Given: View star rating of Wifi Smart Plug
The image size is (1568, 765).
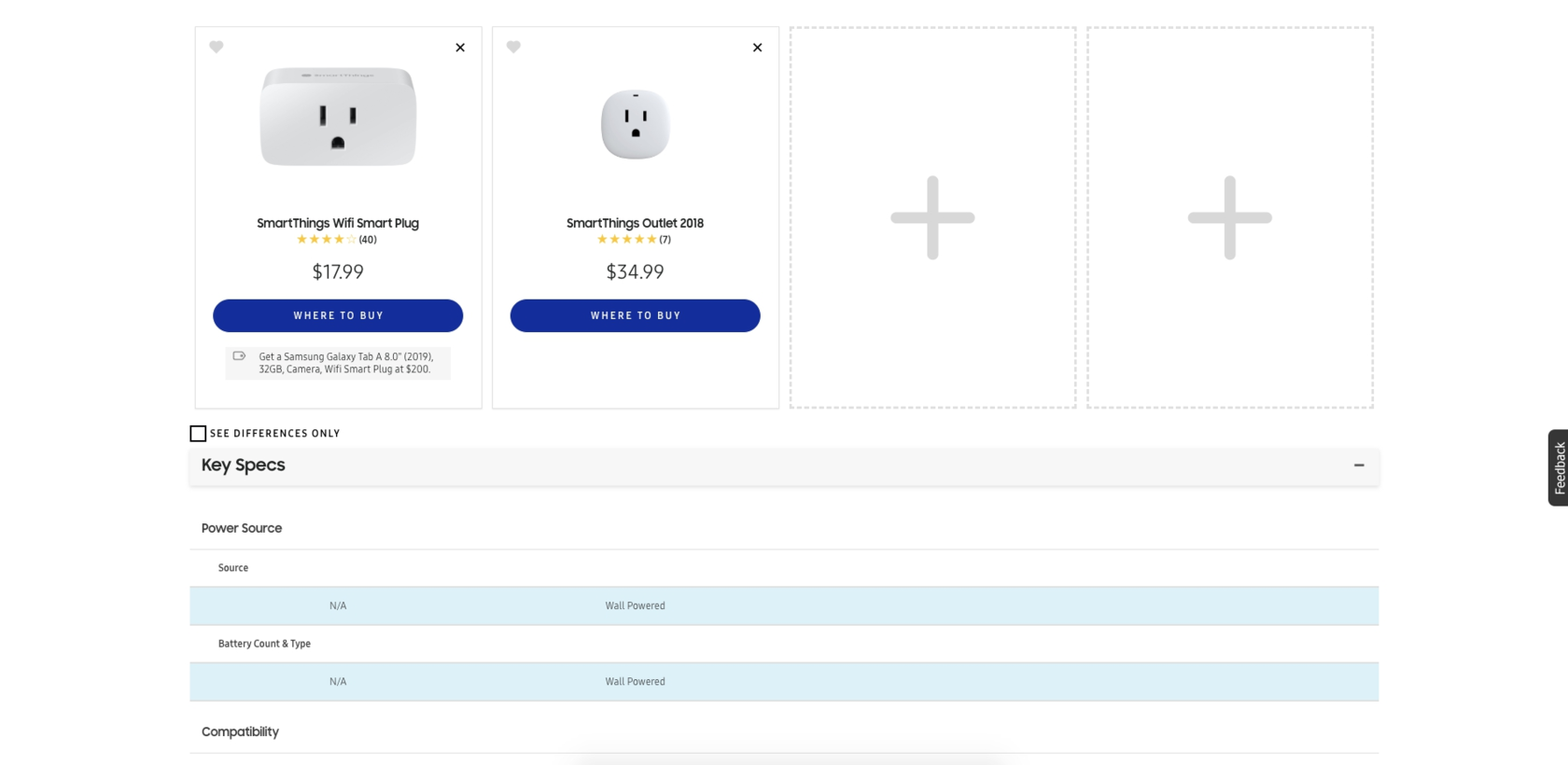Looking at the screenshot, I should click(x=327, y=240).
